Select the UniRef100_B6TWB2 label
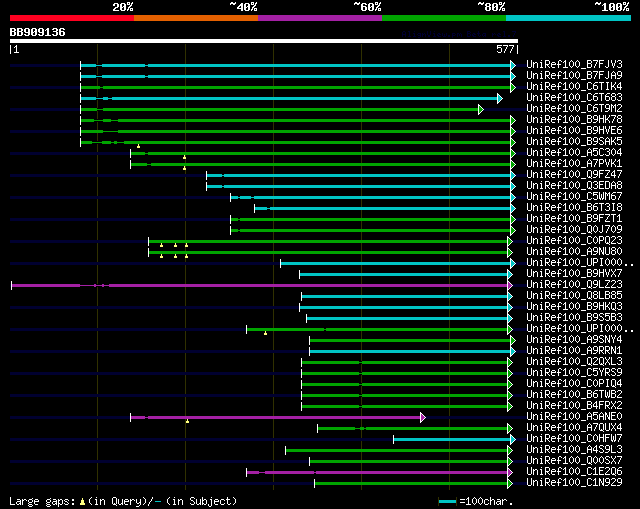Image resolution: width=640 pixels, height=509 pixels. [x=574, y=395]
